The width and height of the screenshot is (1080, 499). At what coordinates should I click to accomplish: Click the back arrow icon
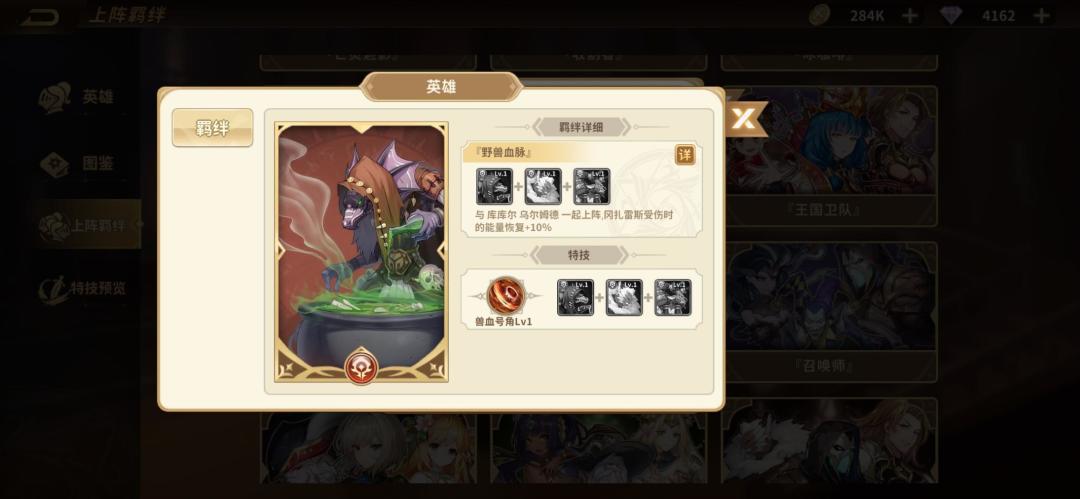pyautogui.click(x=39, y=16)
